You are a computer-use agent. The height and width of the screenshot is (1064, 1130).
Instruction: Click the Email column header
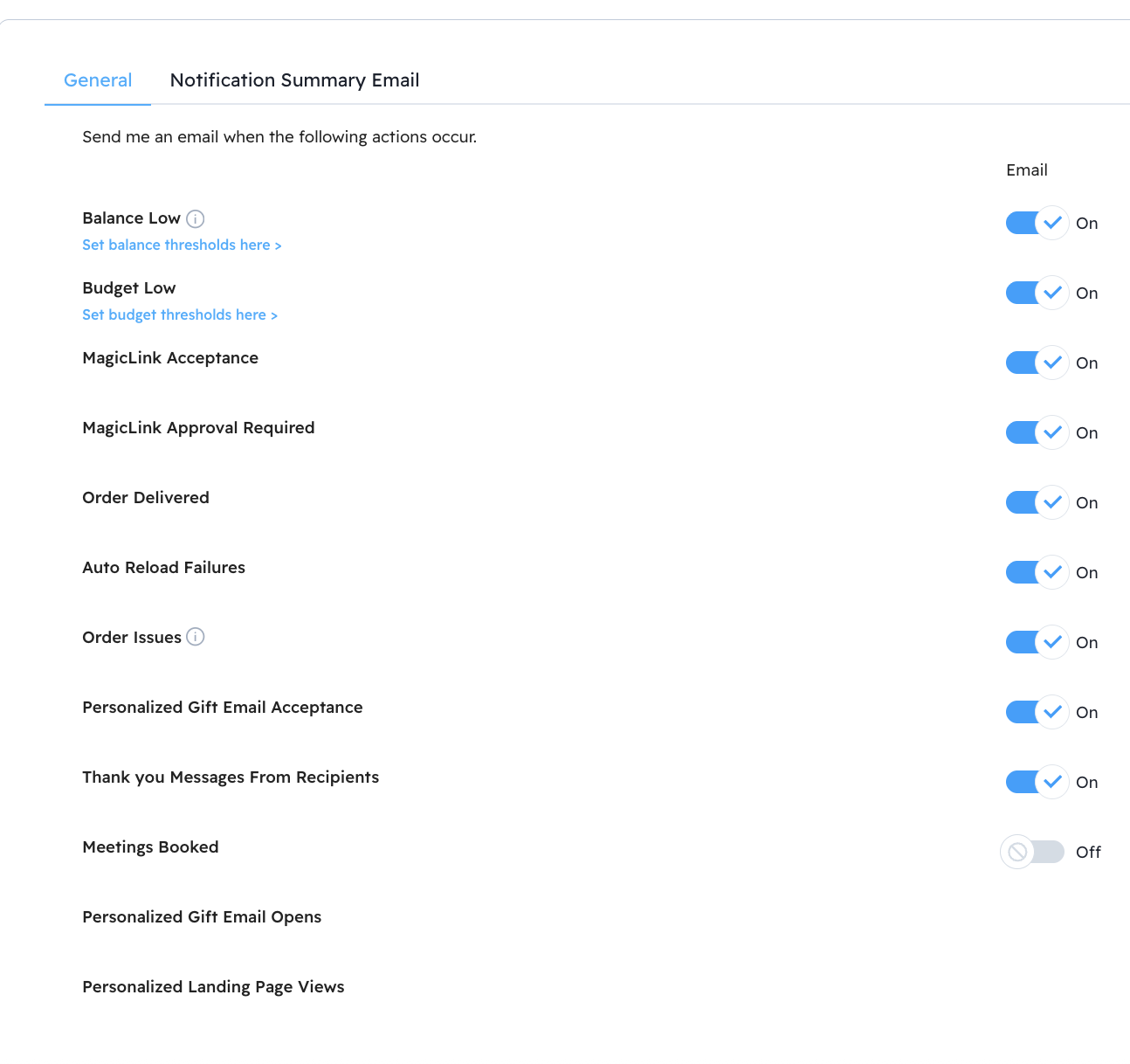pyautogui.click(x=1026, y=170)
